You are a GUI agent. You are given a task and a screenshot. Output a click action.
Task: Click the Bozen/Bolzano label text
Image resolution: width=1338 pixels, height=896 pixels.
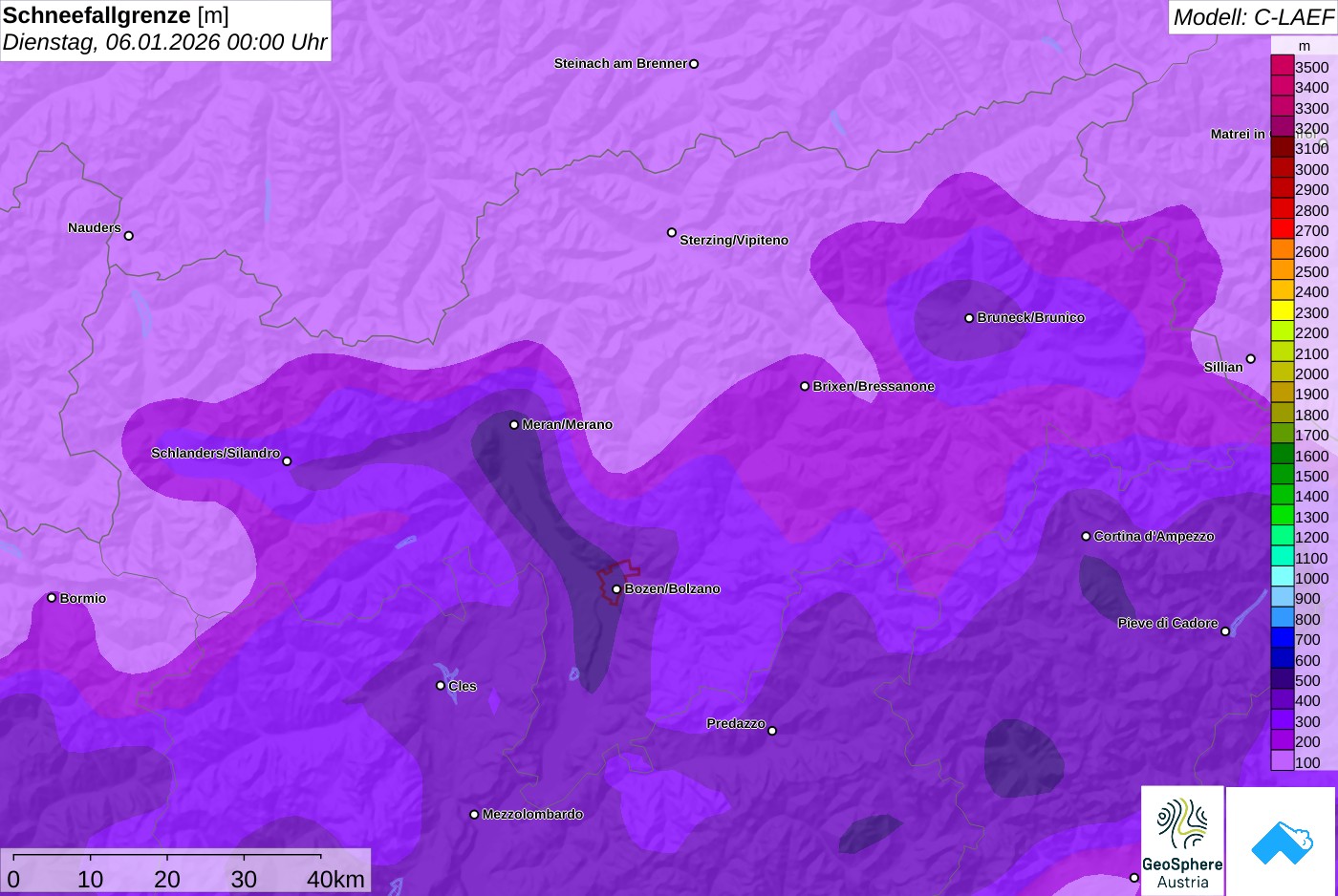pos(672,589)
